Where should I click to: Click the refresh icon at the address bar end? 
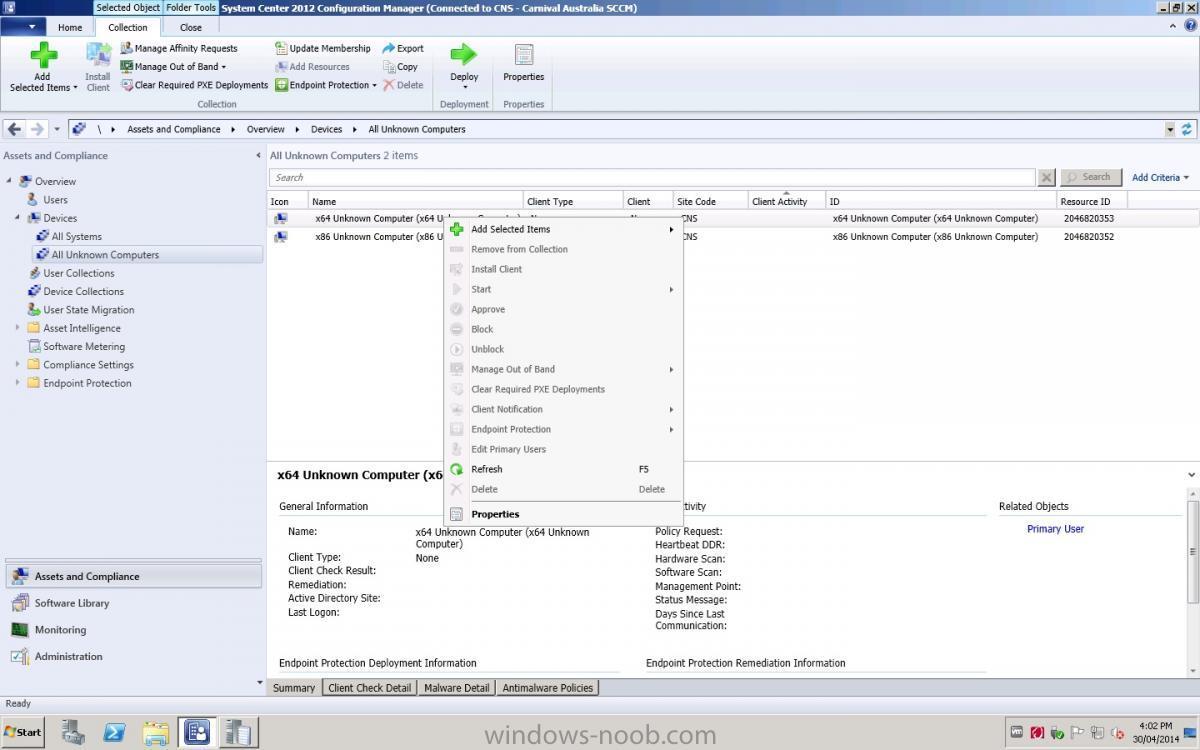[1187, 129]
